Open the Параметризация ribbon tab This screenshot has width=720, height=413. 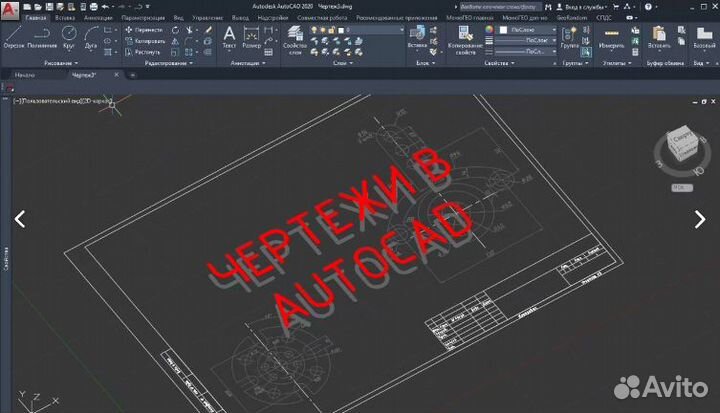coord(143,18)
